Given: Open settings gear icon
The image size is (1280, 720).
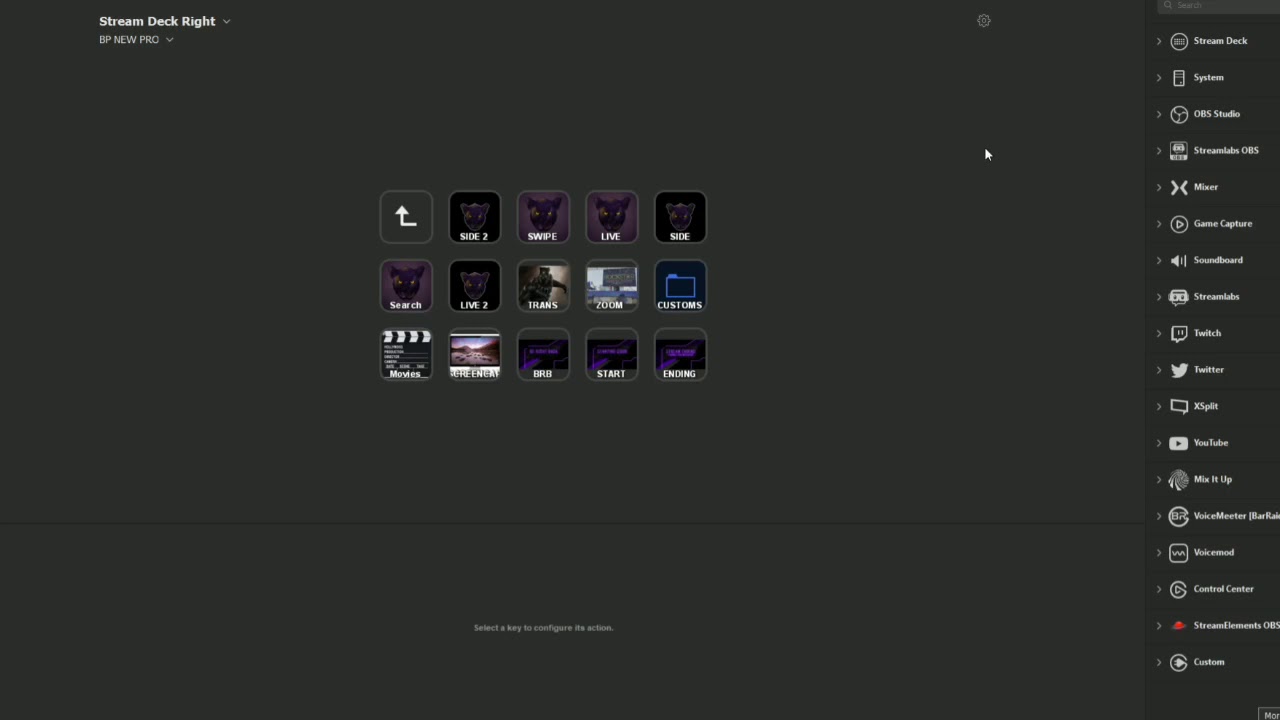Looking at the screenshot, I should (x=984, y=20).
